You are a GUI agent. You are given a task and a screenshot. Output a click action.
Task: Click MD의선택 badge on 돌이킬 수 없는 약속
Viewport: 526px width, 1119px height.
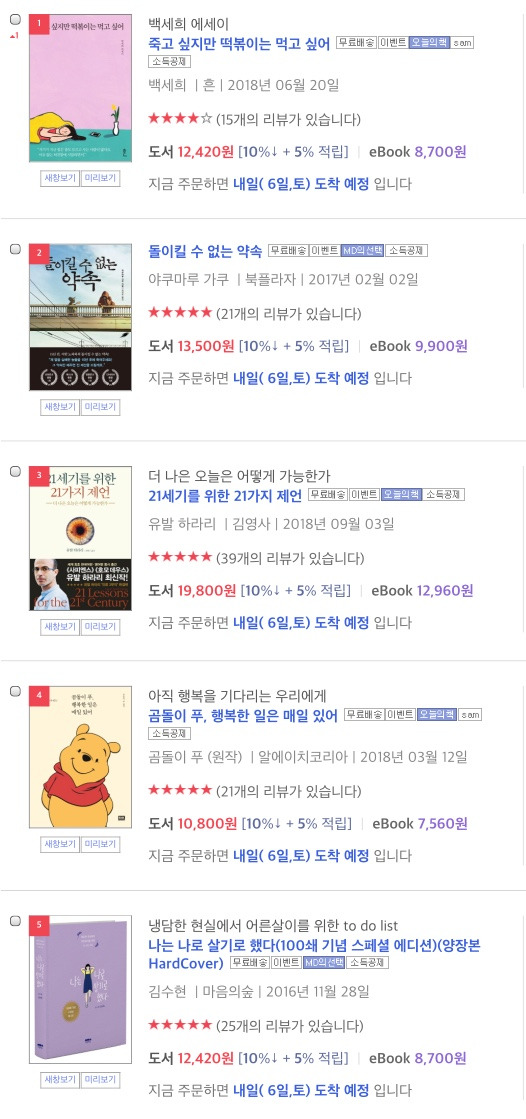coord(362,250)
